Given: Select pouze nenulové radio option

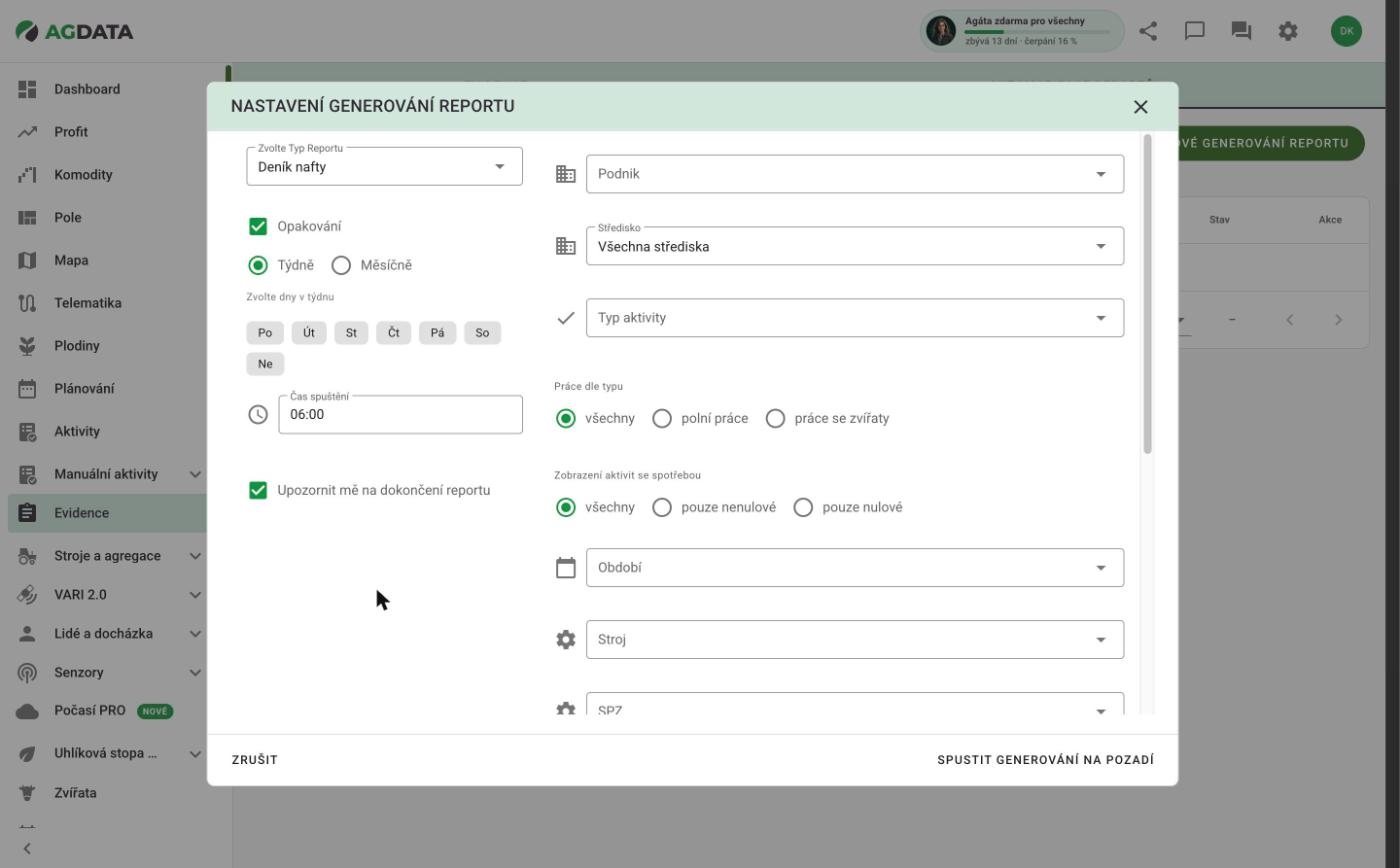Looking at the screenshot, I should click(662, 507).
